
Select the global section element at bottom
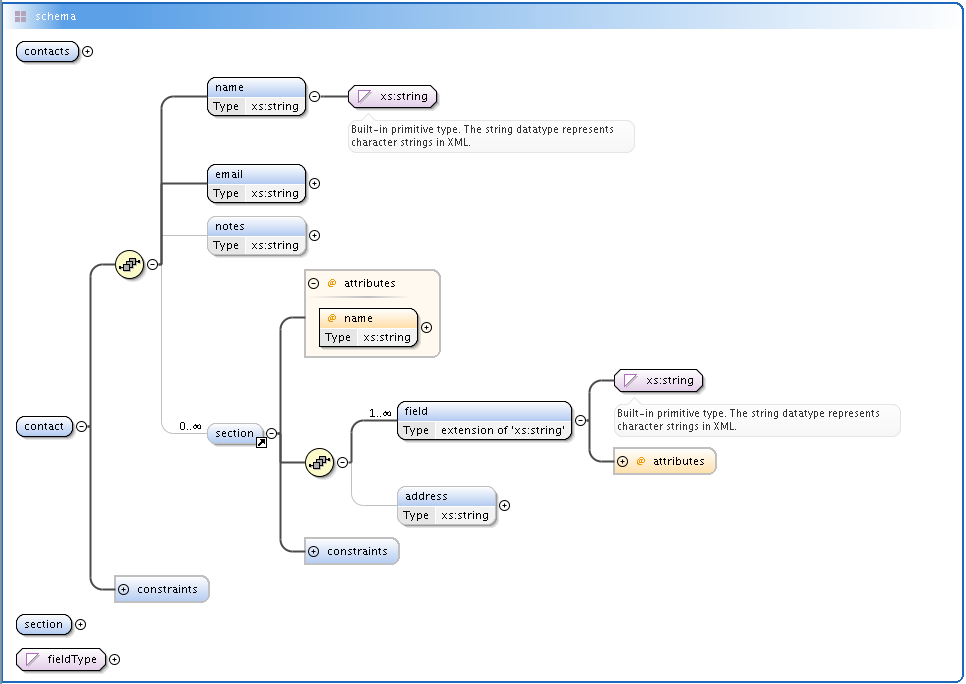point(44,624)
